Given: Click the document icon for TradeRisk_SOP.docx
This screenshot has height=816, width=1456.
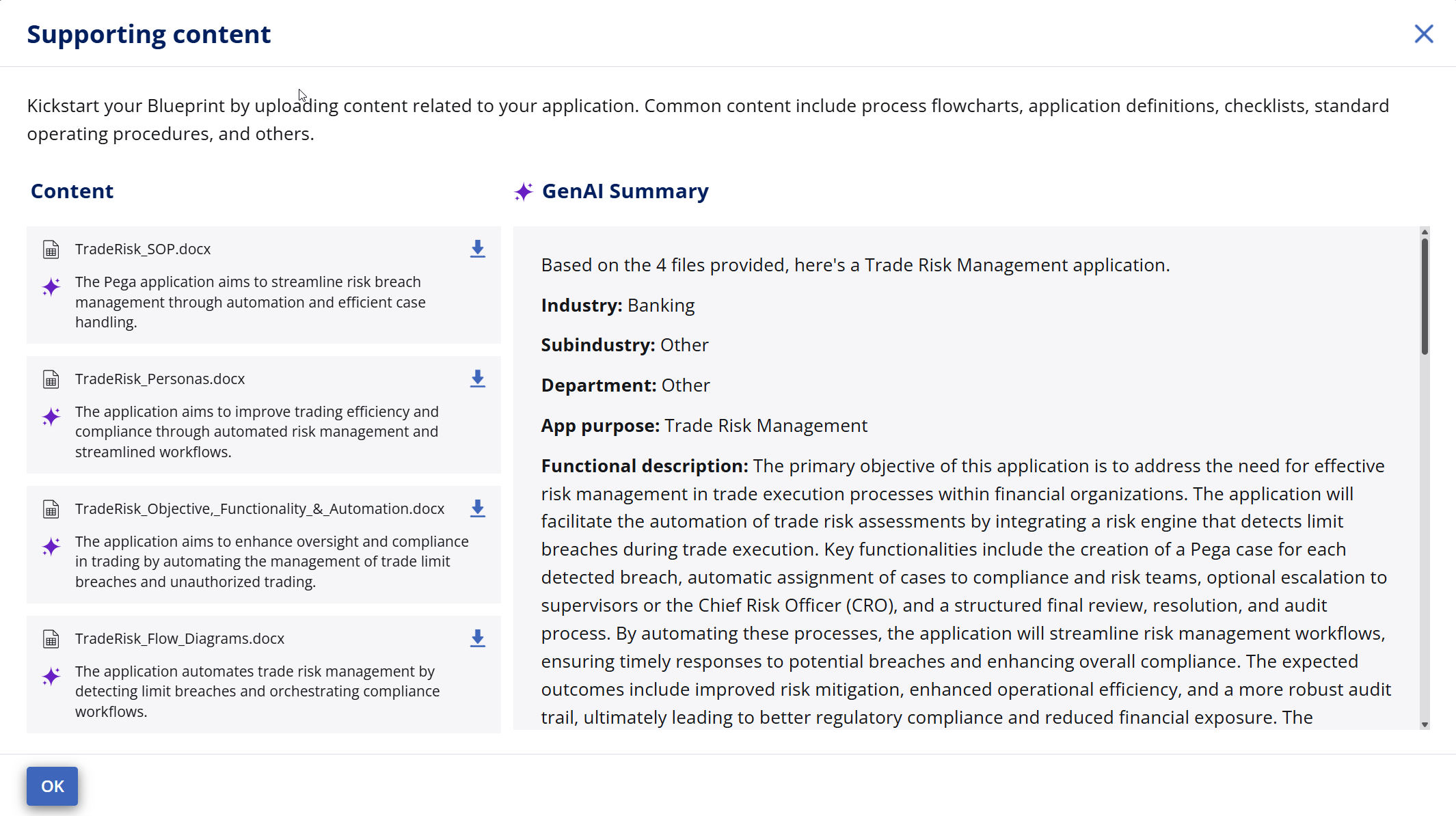Looking at the screenshot, I should pyautogui.click(x=51, y=249).
